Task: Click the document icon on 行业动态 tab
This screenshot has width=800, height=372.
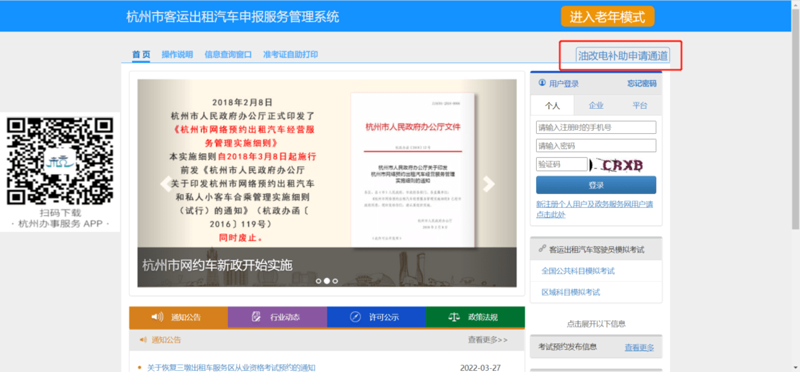Action: (x=256, y=317)
